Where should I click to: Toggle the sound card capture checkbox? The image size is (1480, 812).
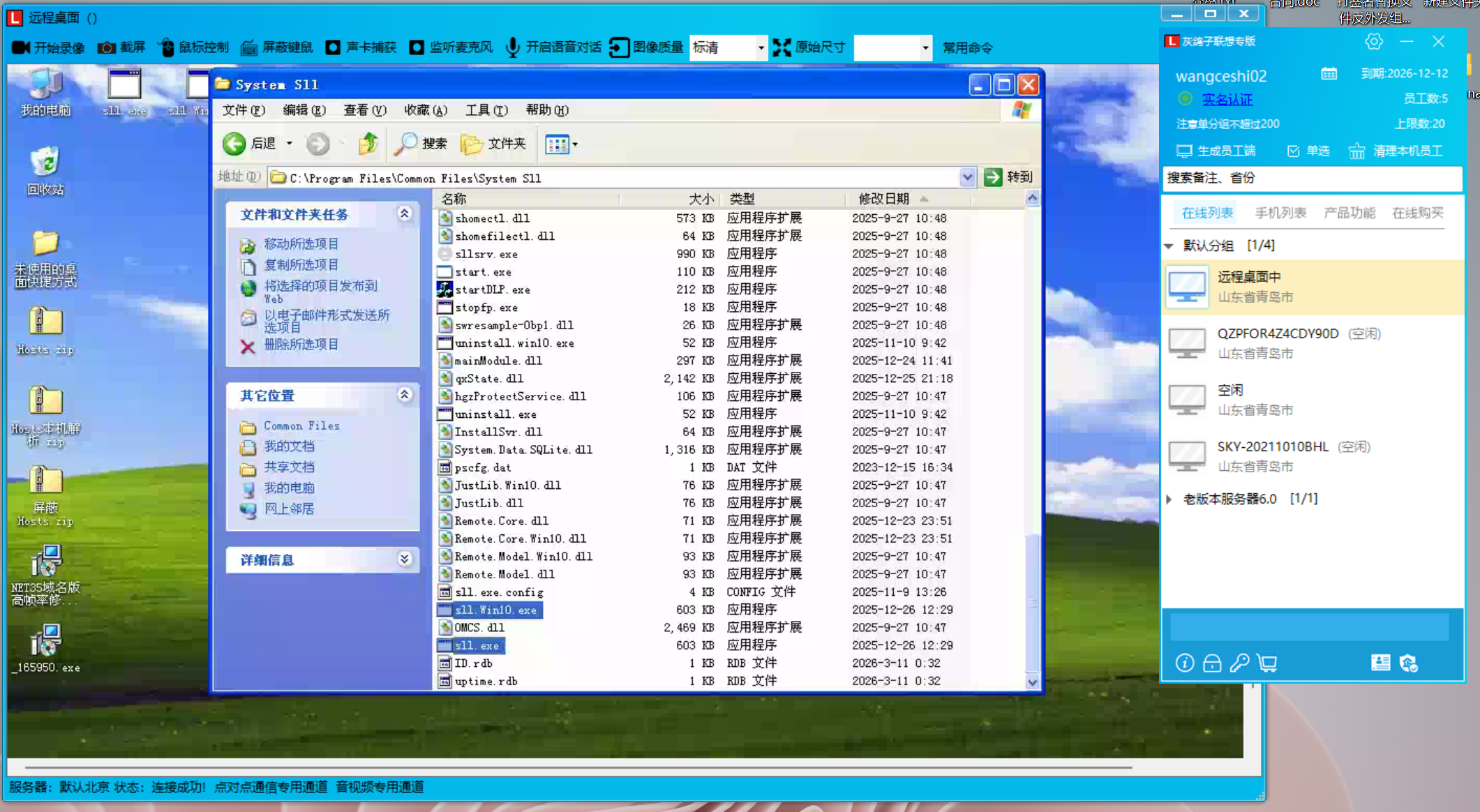pos(334,47)
